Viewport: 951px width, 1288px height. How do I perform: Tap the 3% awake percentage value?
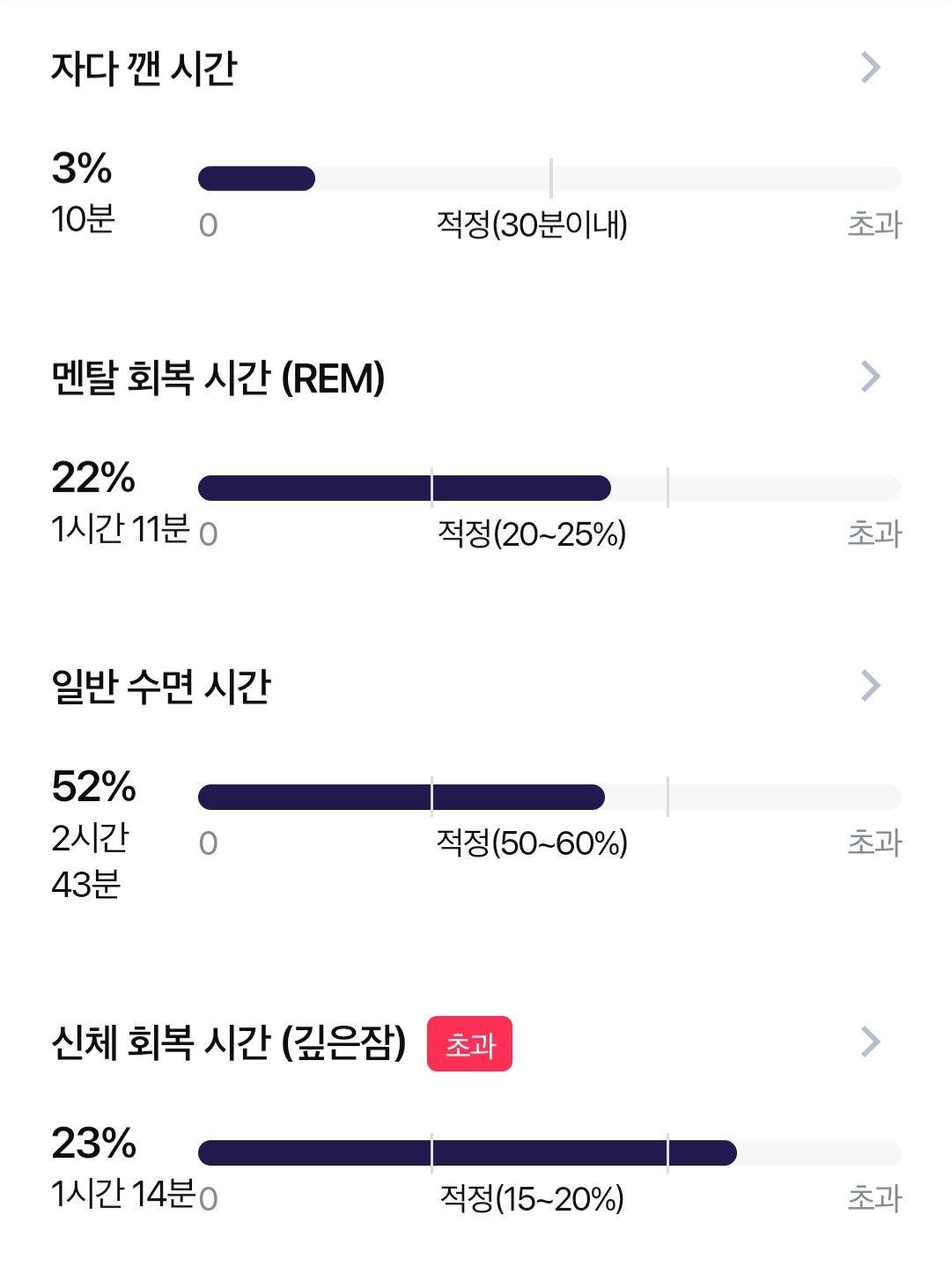point(82,168)
